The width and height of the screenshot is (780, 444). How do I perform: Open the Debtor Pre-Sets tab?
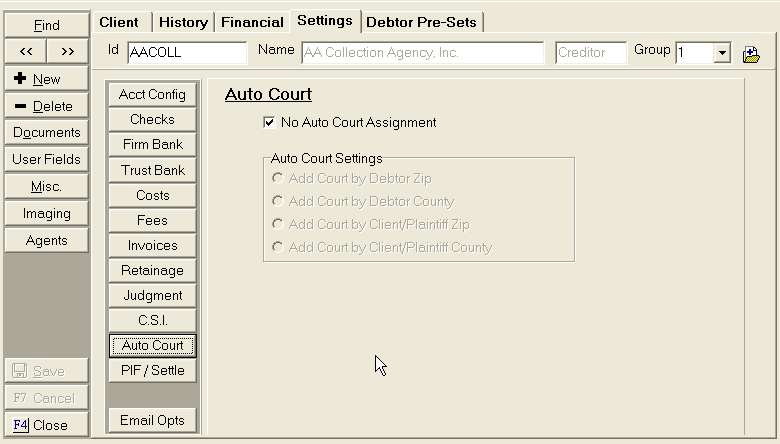click(421, 22)
